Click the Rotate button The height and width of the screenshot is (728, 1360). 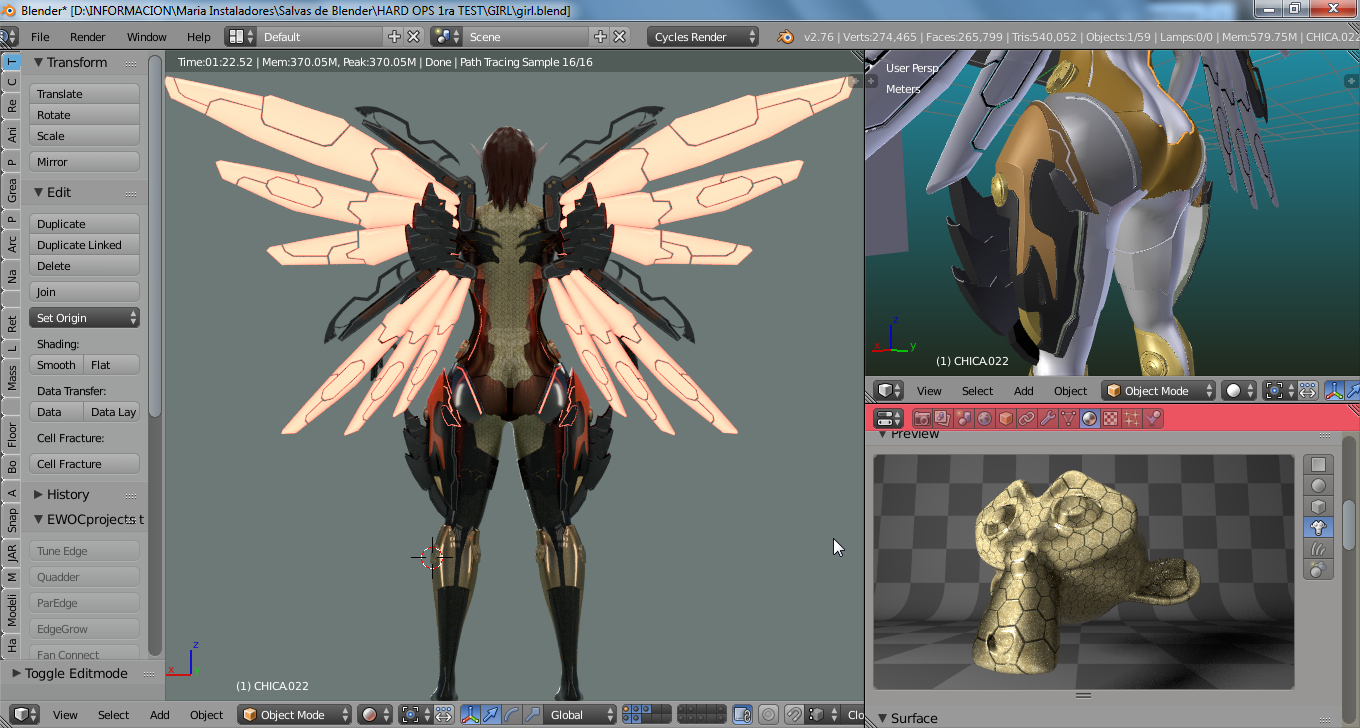(84, 115)
